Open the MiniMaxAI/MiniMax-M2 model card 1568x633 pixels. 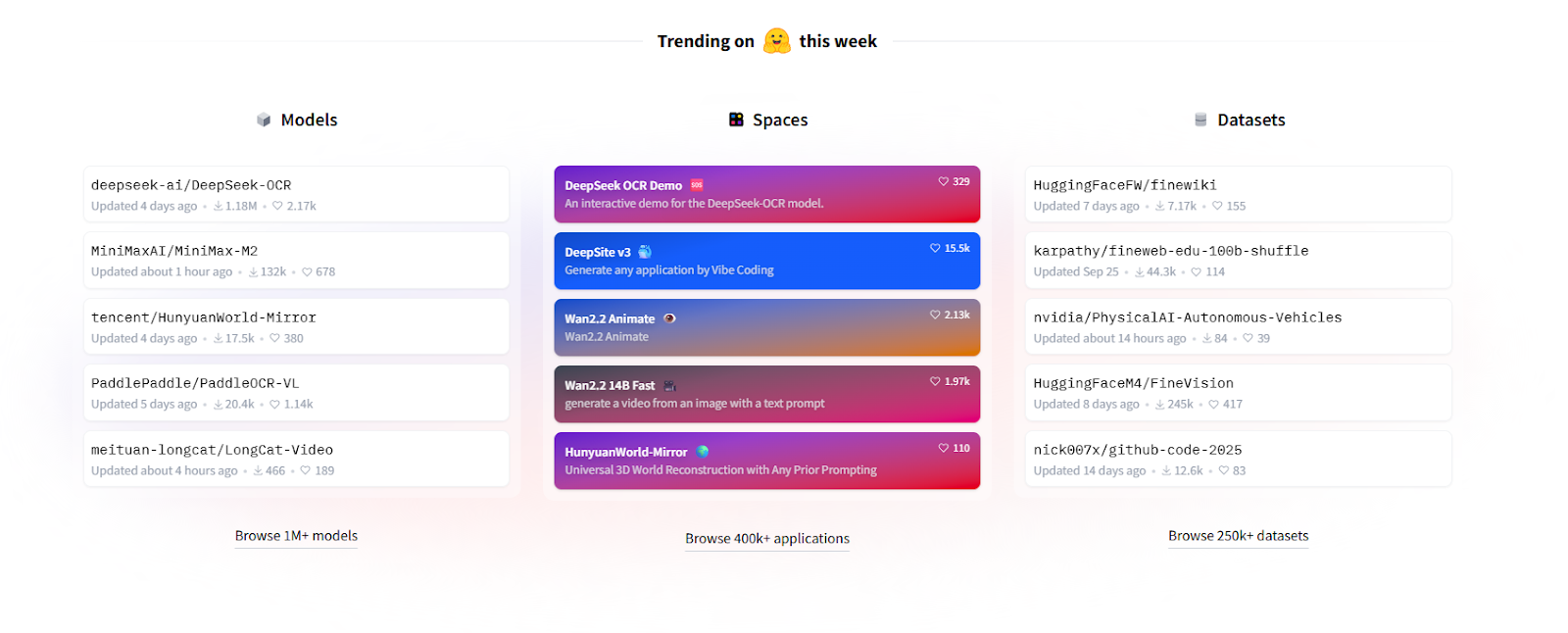pyautogui.click(x=296, y=260)
